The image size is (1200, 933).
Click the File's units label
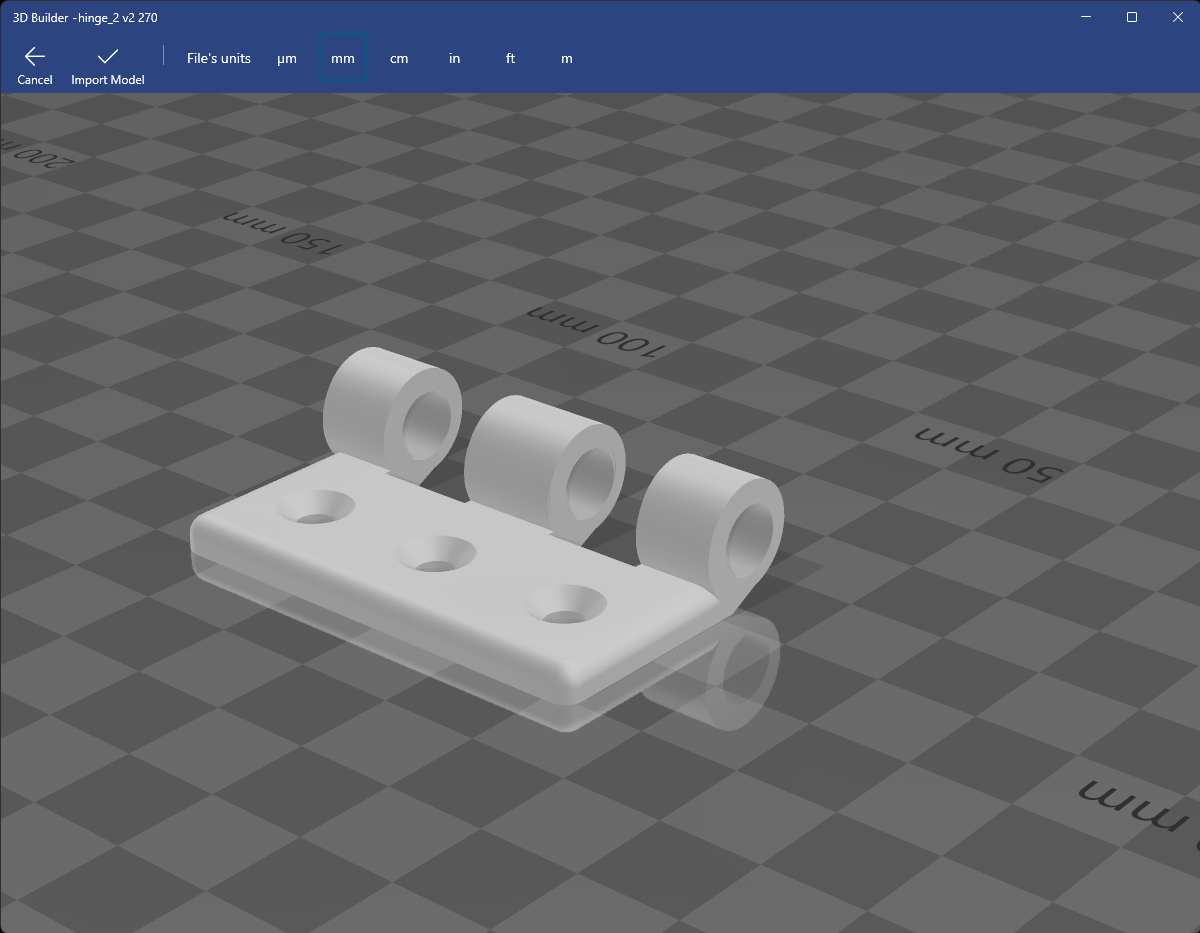coord(219,58)
